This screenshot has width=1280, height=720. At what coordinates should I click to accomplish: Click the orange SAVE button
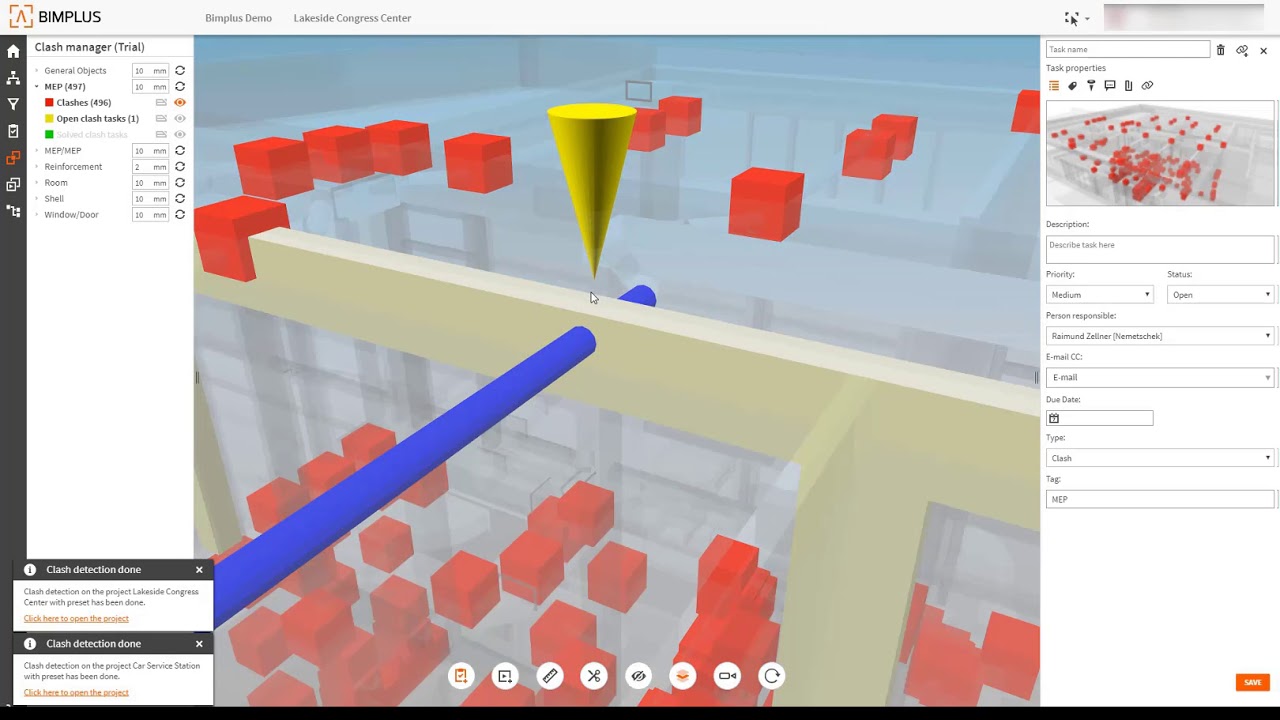pos(1252,682)
